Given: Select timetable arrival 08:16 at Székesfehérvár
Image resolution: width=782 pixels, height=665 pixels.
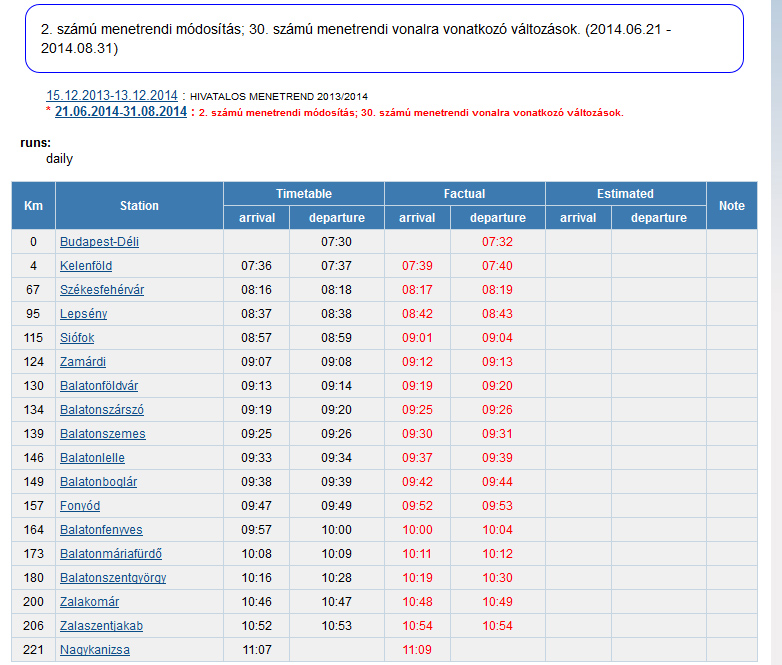Looking at the screenshot, I should click(256, 290).
